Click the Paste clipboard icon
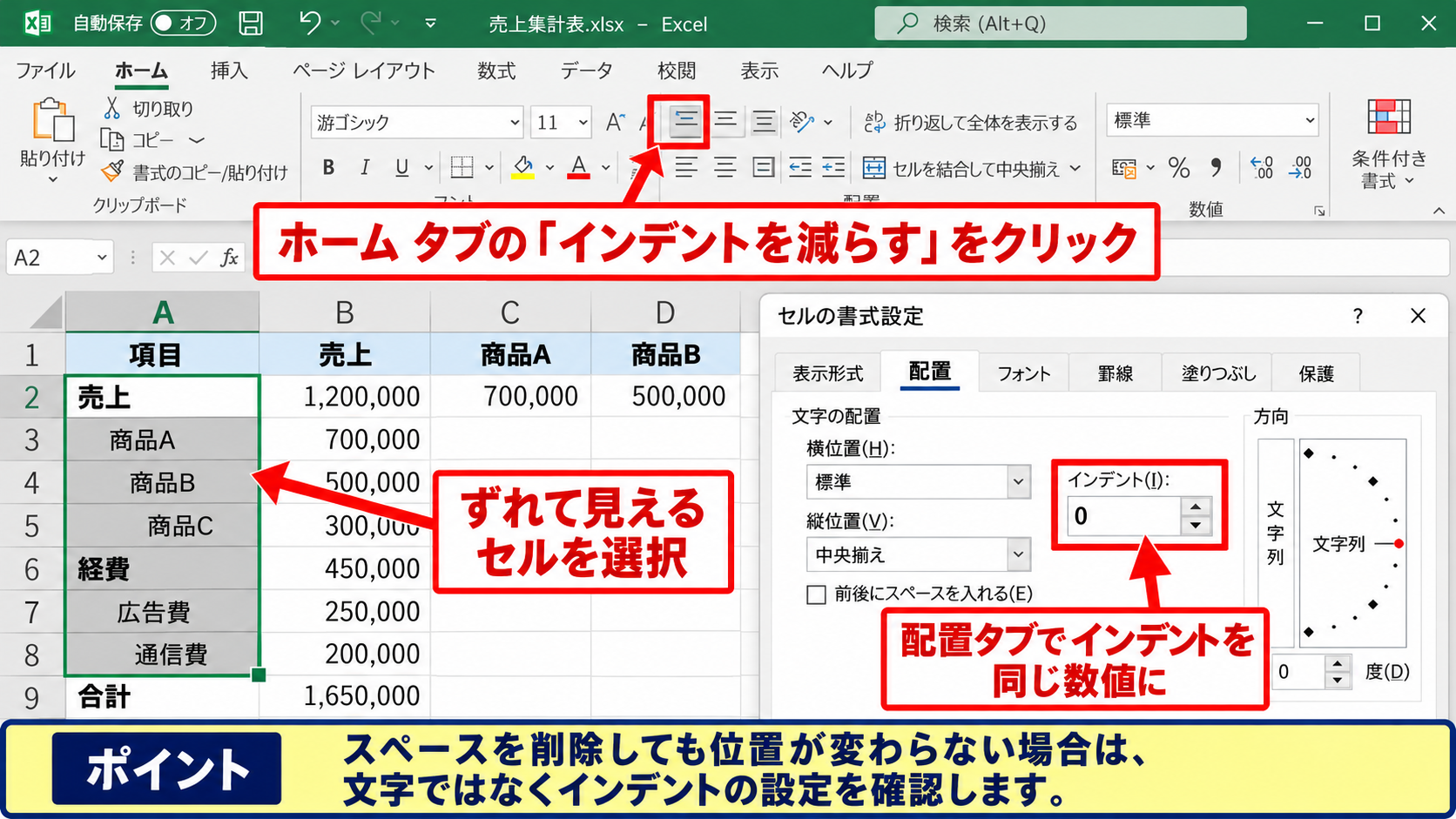This screenshot has width=1456, height=819. coord(53,120)
